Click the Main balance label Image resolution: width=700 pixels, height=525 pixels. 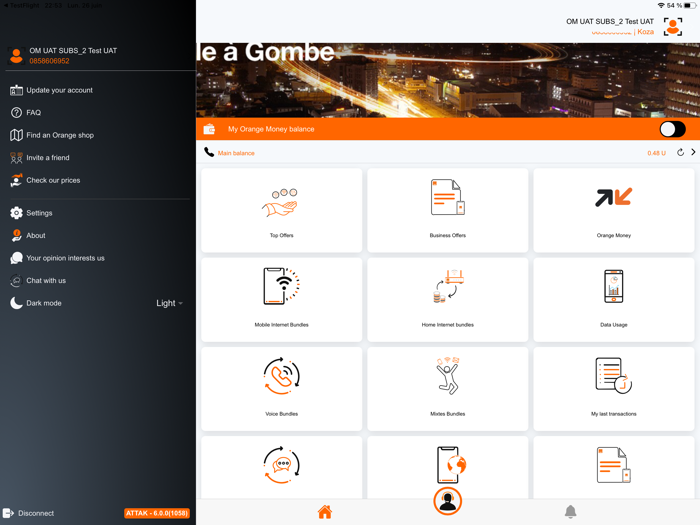pyautogui.click(x=236, y=153)
